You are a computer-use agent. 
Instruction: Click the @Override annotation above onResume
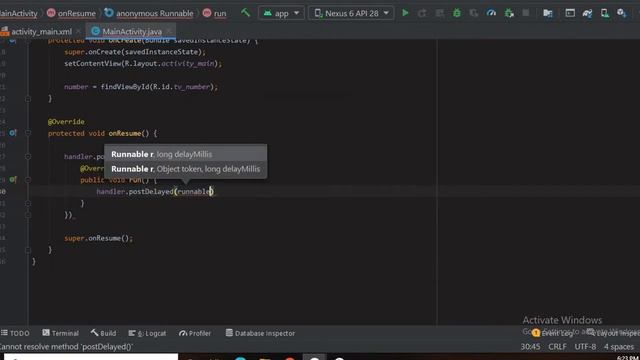point(66,122)
